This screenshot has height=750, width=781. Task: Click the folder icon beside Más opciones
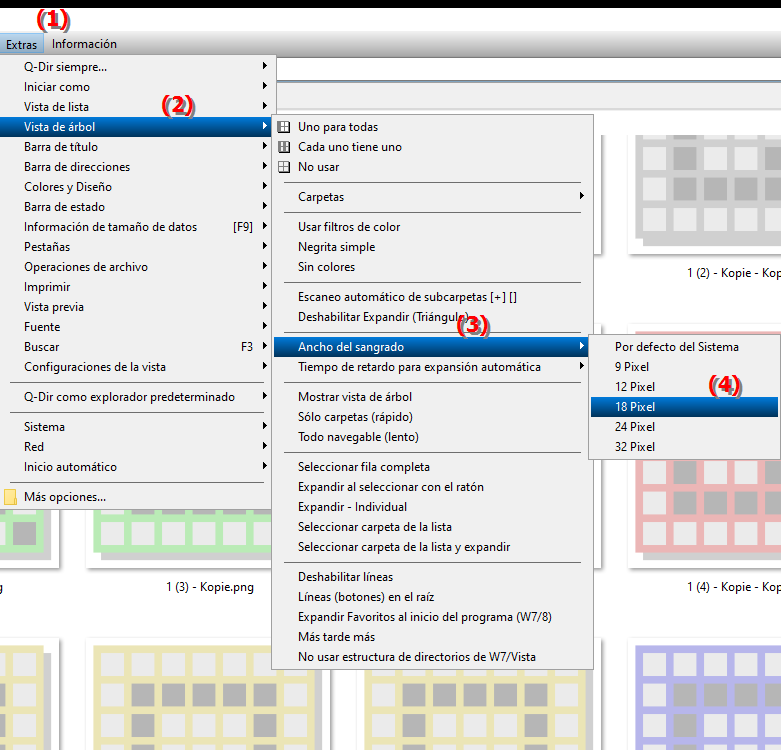[11, 497]
